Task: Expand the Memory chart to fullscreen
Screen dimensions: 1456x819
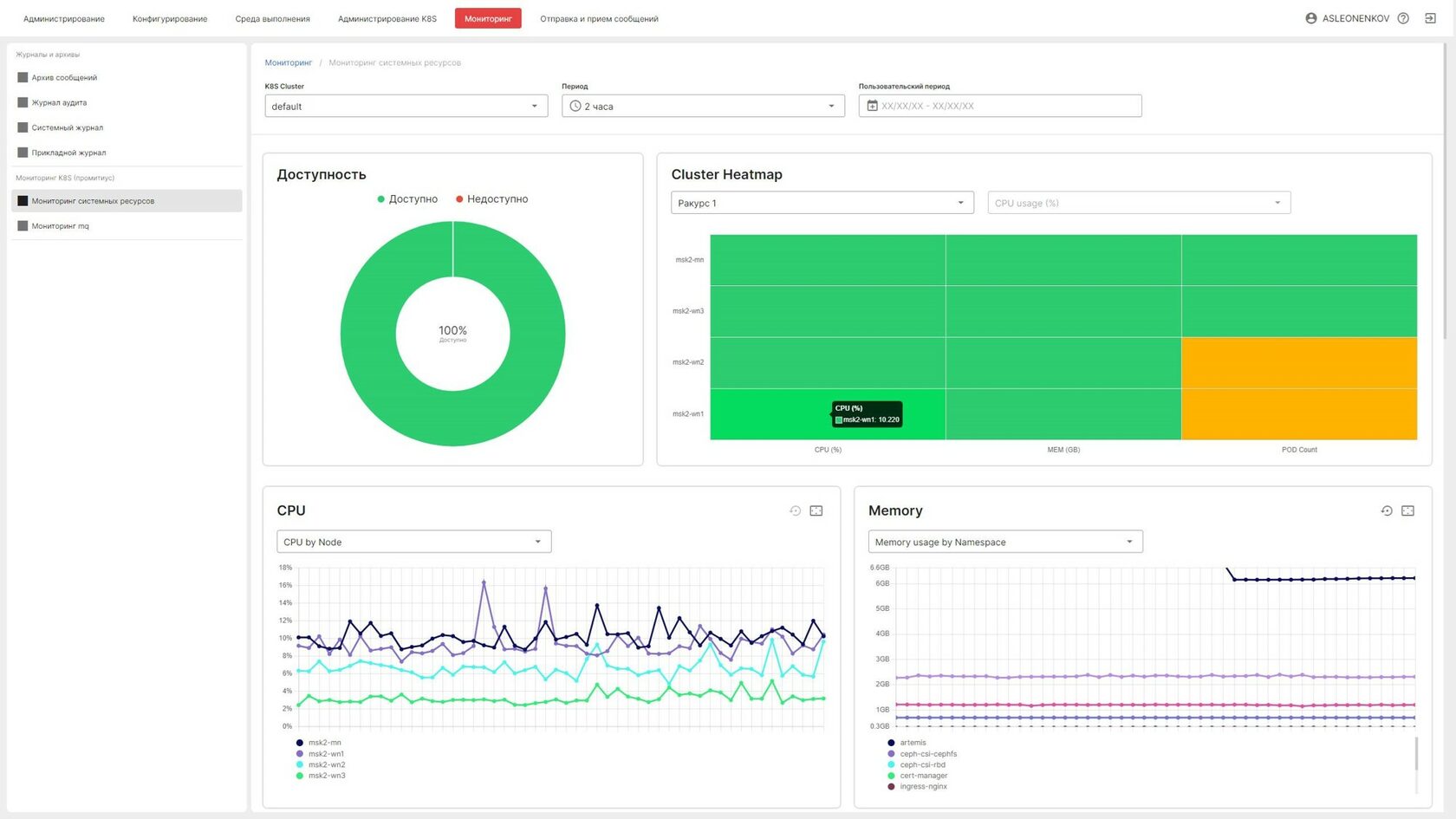Action: [x=1407, y=510]
